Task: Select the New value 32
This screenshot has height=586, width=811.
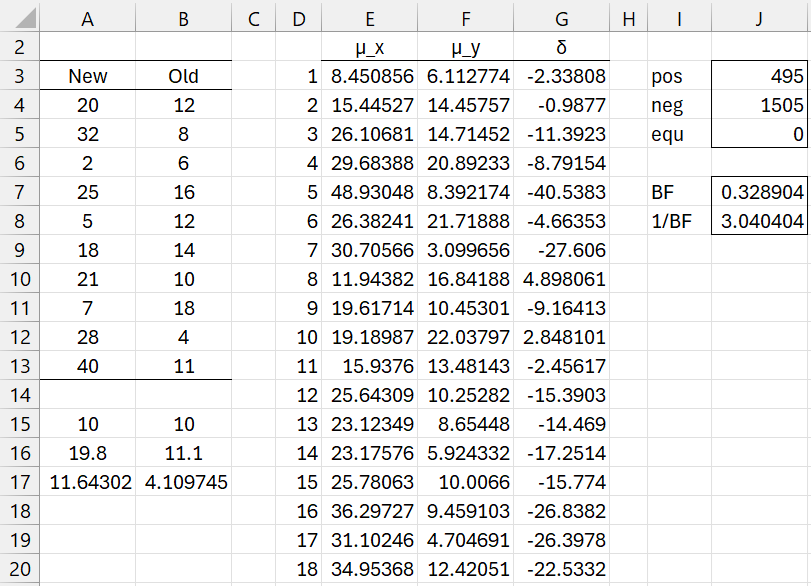Action: coord(87,134)
